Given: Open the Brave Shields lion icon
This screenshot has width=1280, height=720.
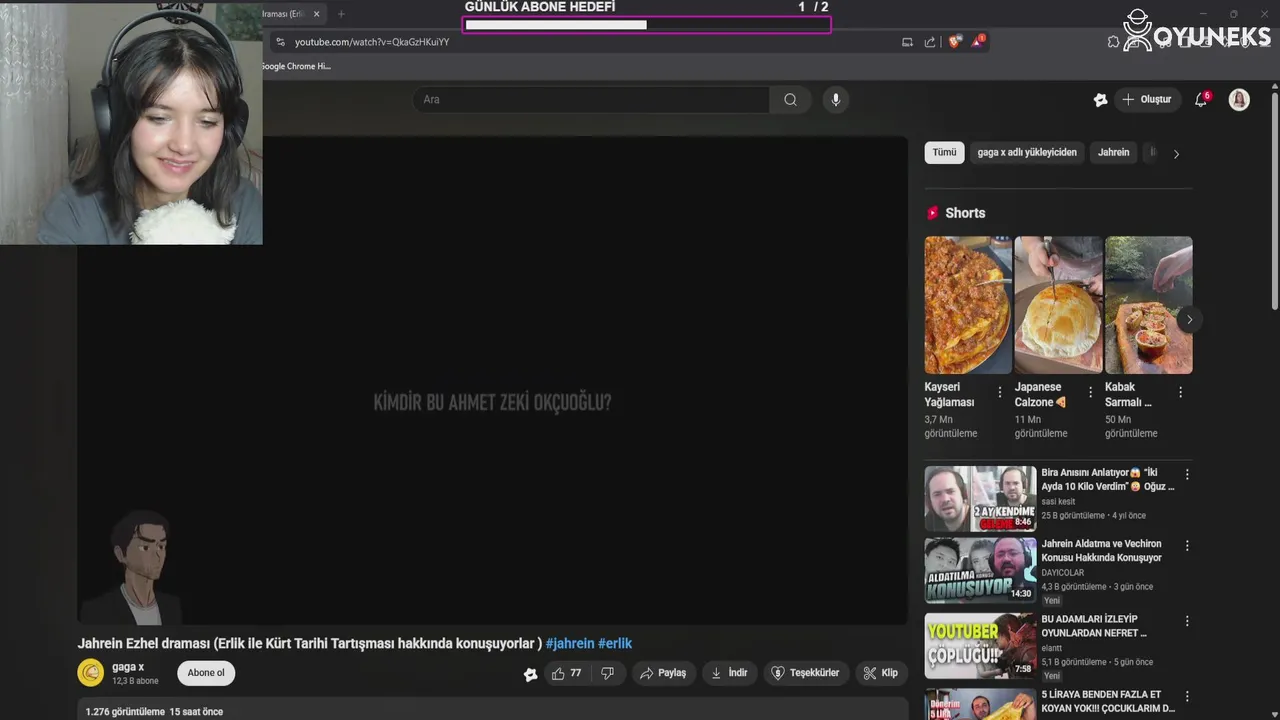Looking at the screenshot, I should click(955, 42).
